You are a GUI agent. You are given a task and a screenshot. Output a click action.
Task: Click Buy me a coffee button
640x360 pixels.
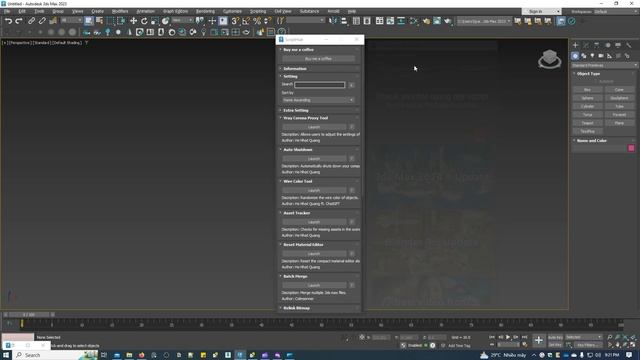pyautogui.click(x=318, y=59)
